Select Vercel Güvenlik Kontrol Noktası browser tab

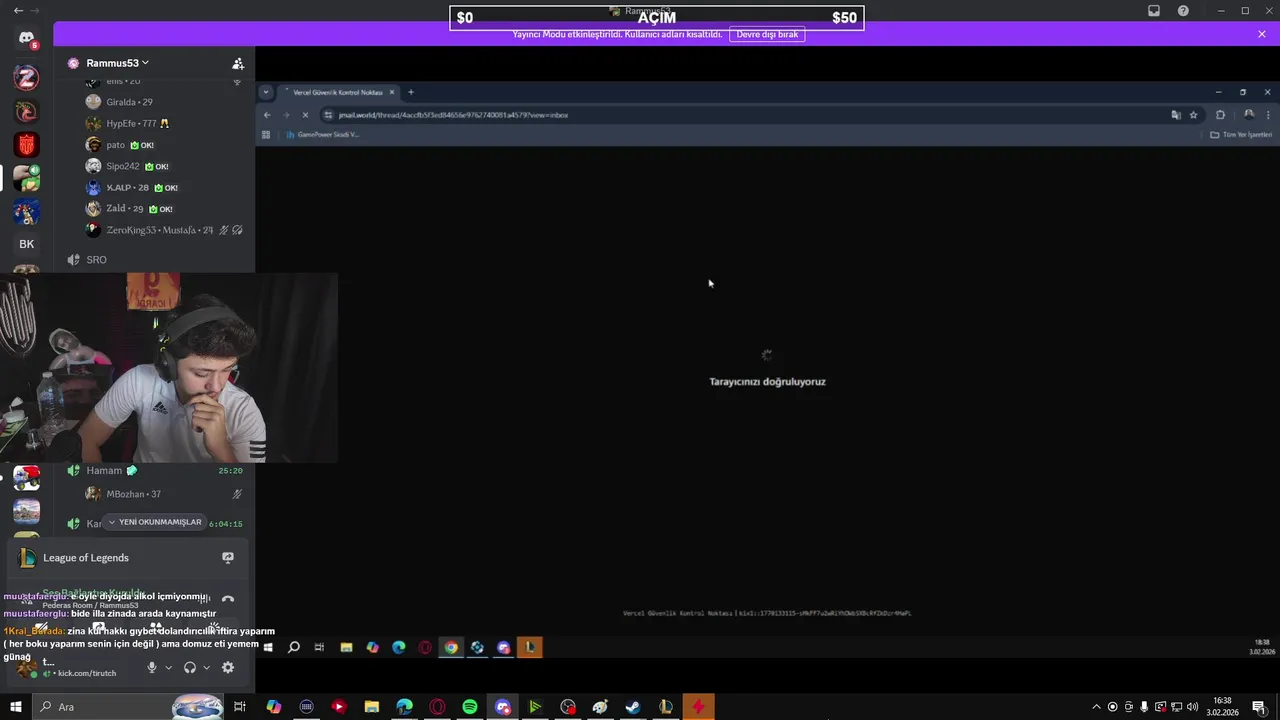point(338,92)
